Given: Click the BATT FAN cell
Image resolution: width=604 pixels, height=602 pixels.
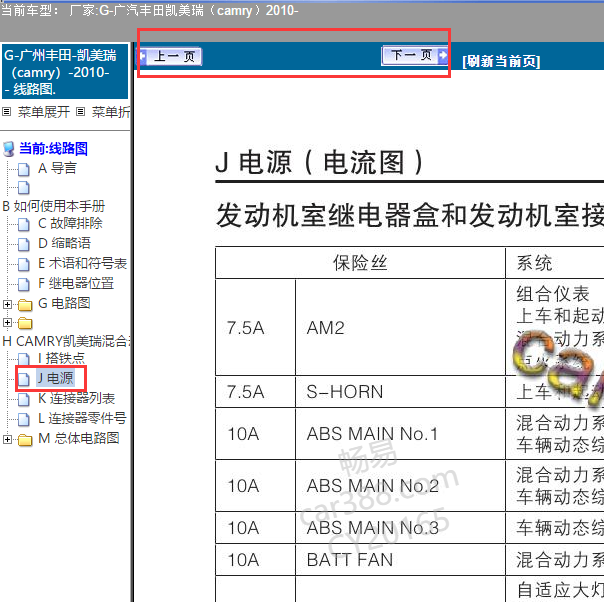Looking at the screenshot, I should 400,560.
